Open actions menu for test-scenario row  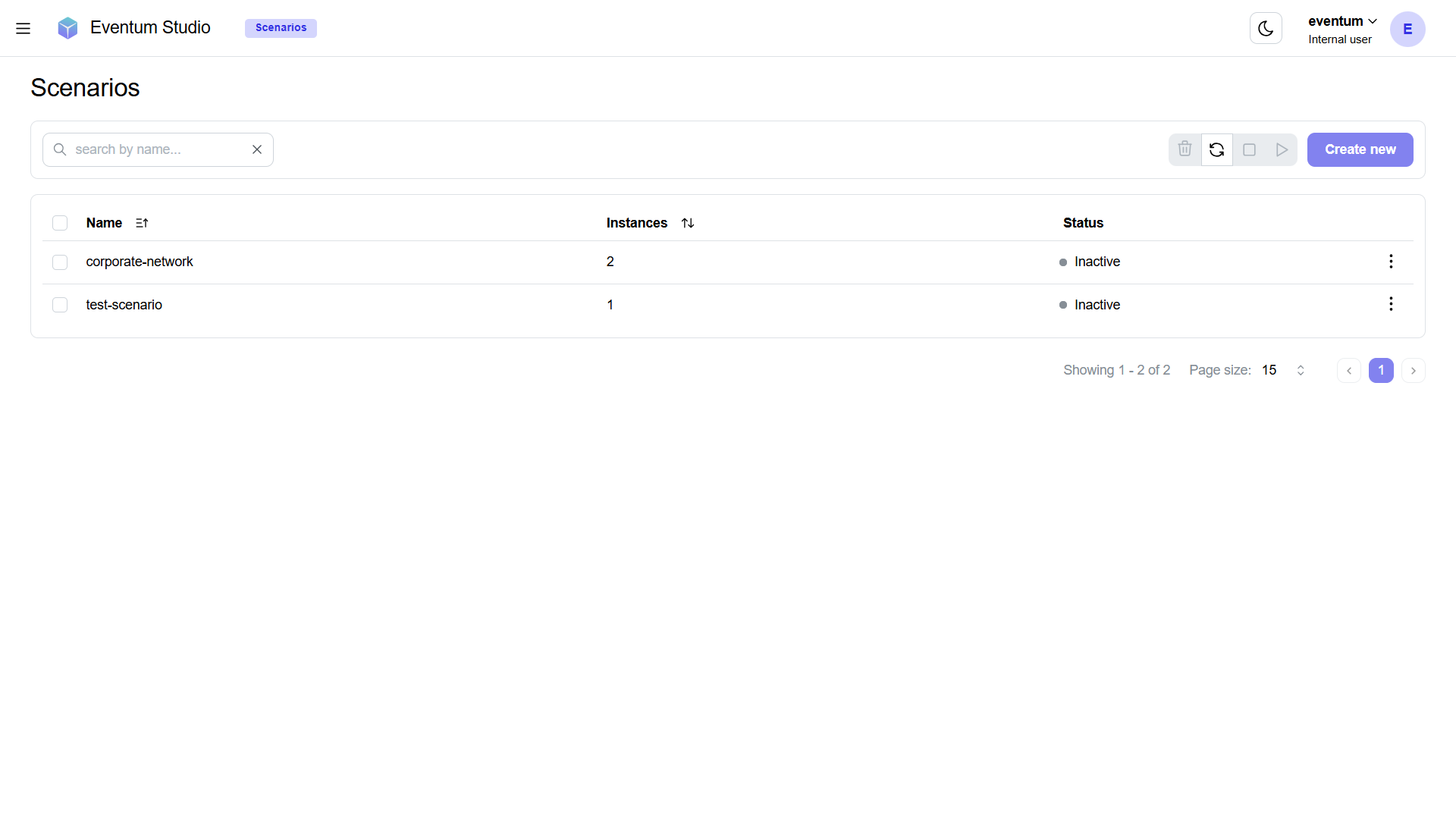pos(1390,304)
